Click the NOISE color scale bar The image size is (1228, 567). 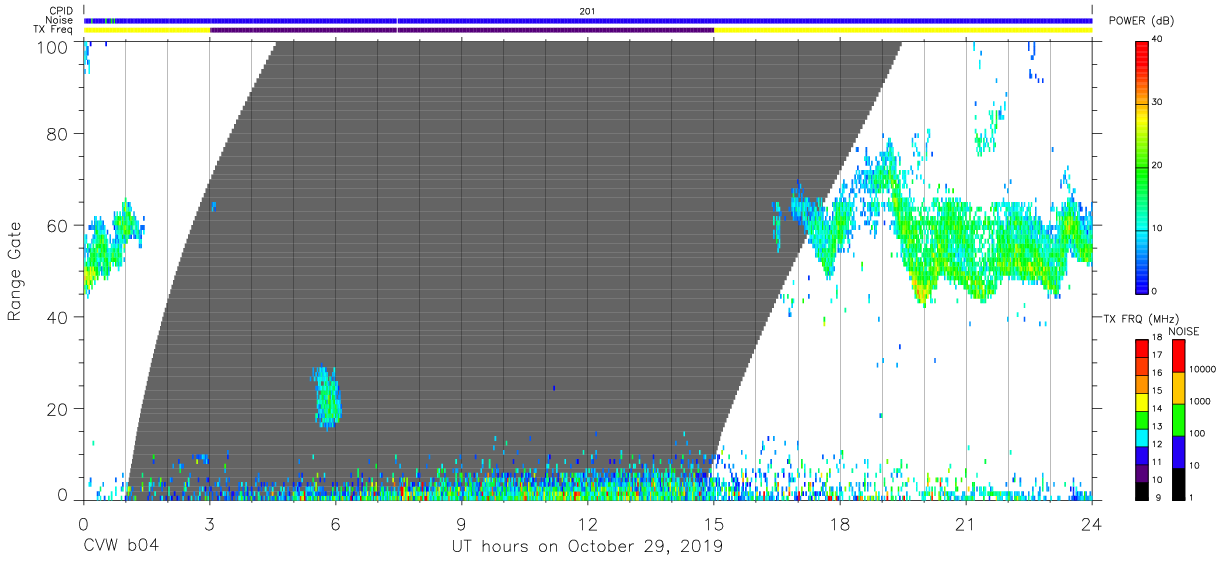[1178, 419]
